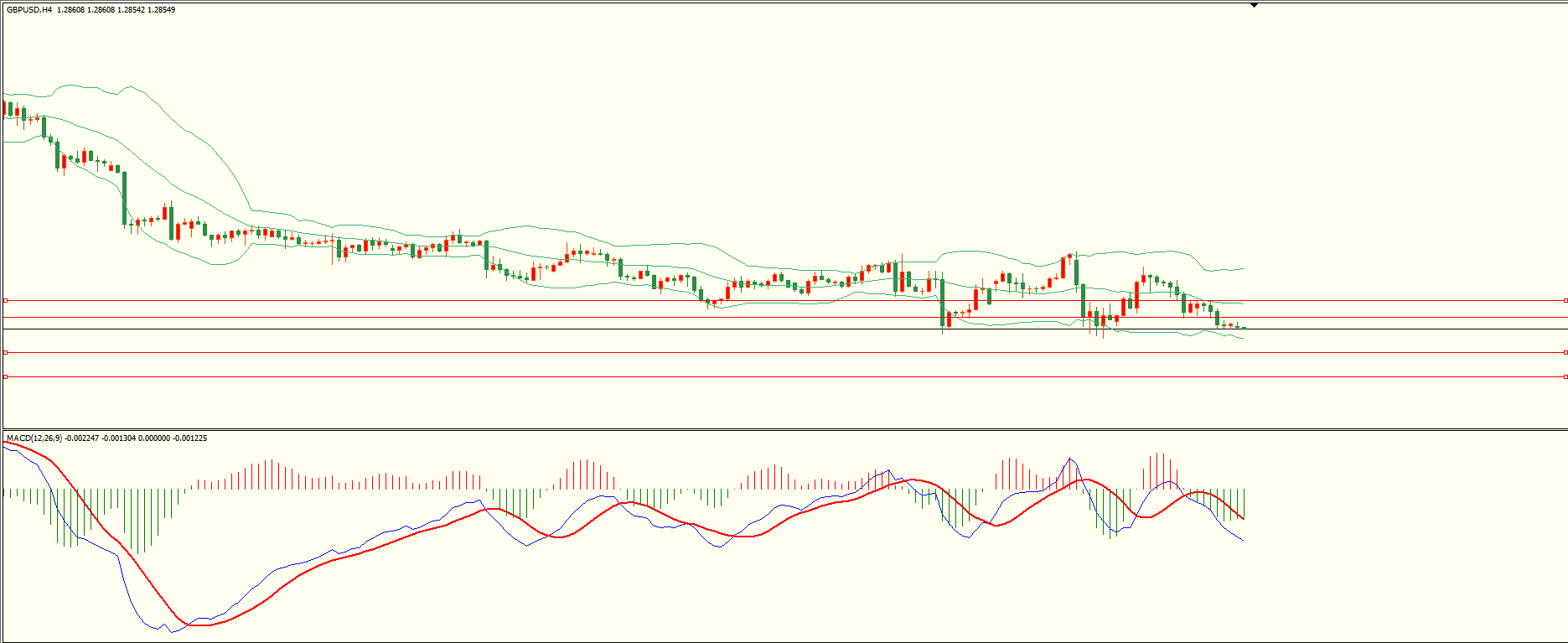Select left handle of the lowest red horizontal line
The height and width of the screenshot is (643, 1568).
point(5,377)
